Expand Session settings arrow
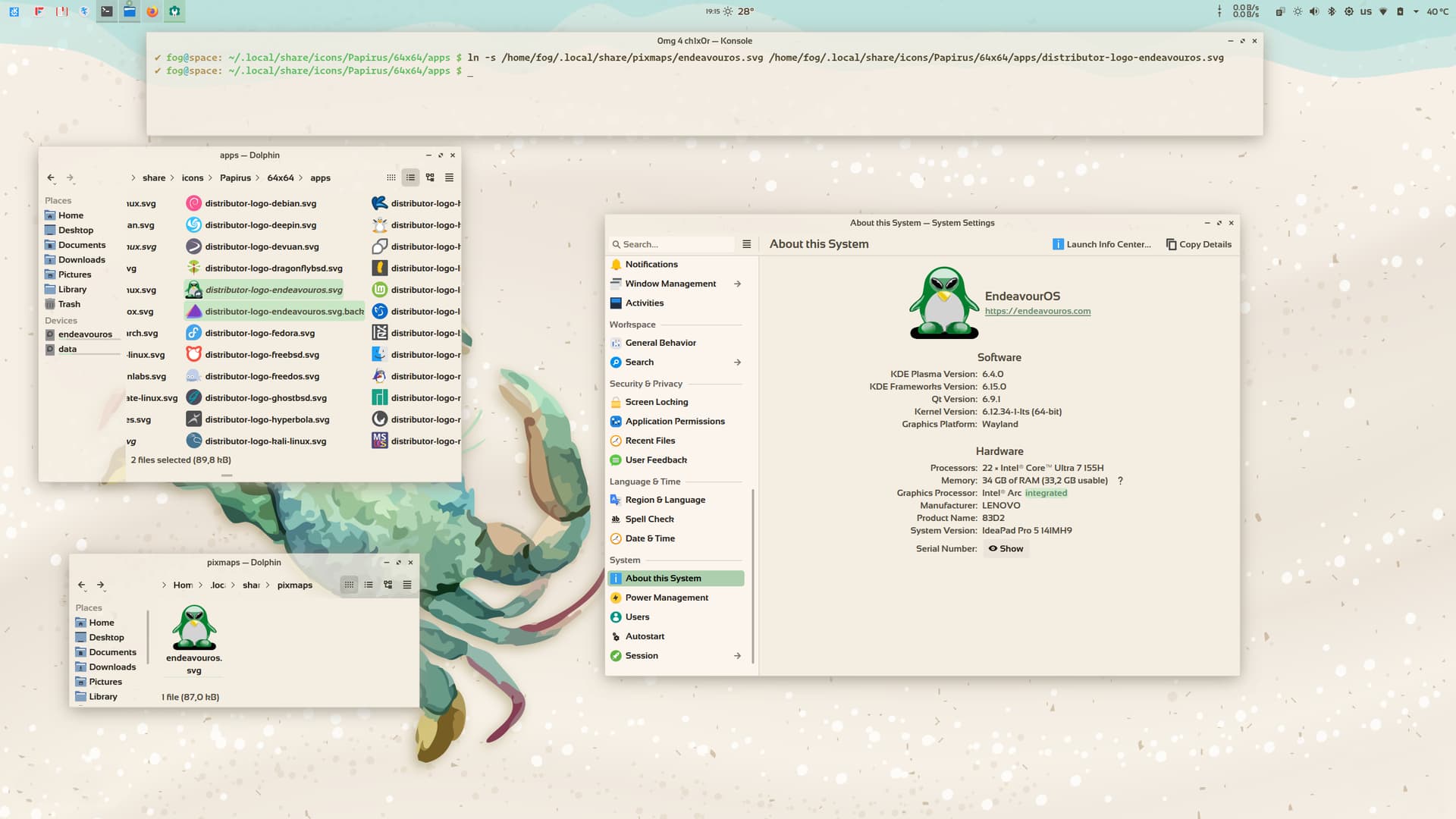 click(x=737, y=656)
